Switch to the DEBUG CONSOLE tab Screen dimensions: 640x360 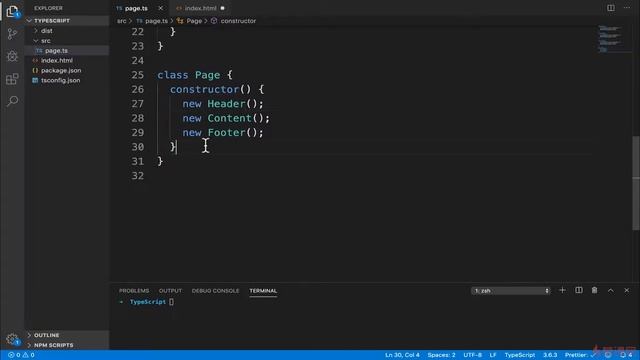click(216, 291)
